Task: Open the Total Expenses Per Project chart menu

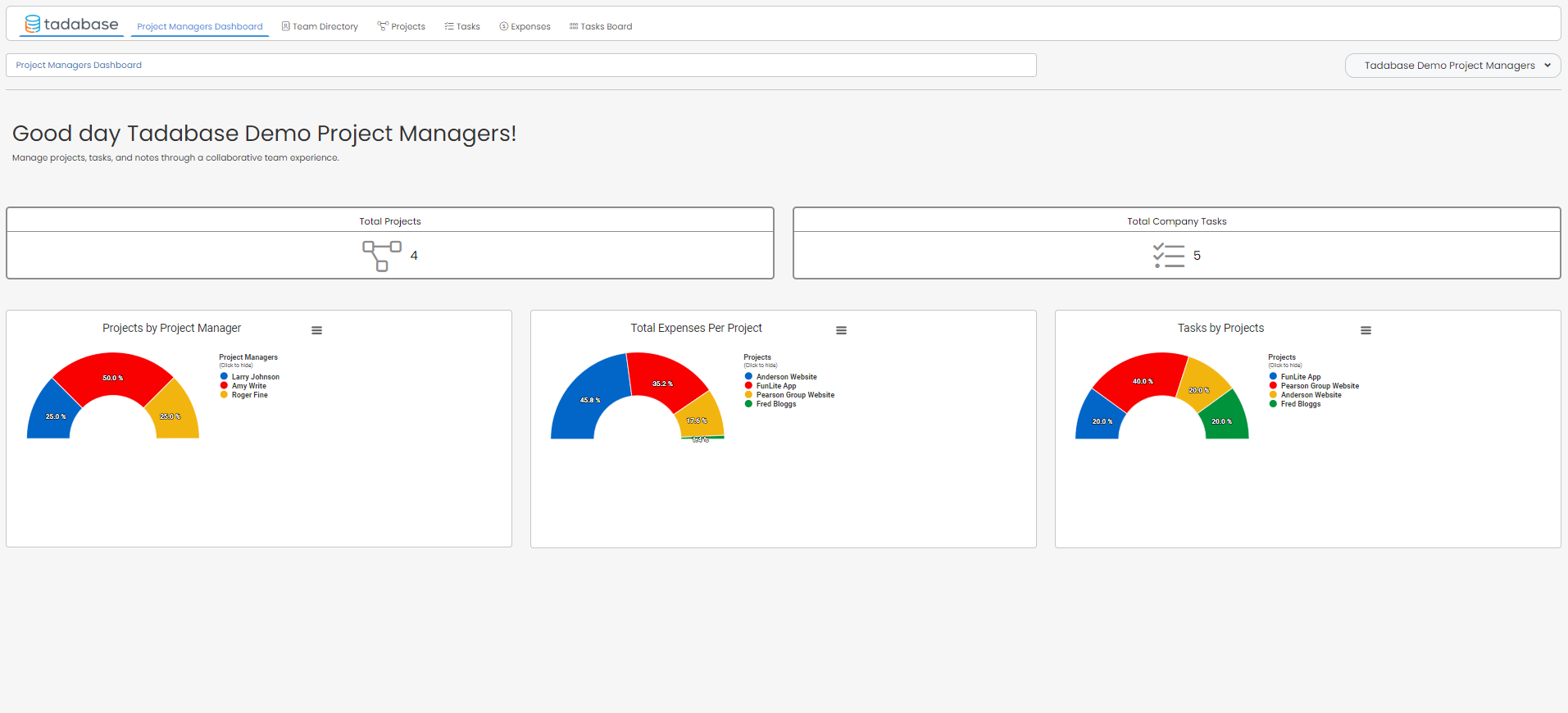Action: coord(841,330)
